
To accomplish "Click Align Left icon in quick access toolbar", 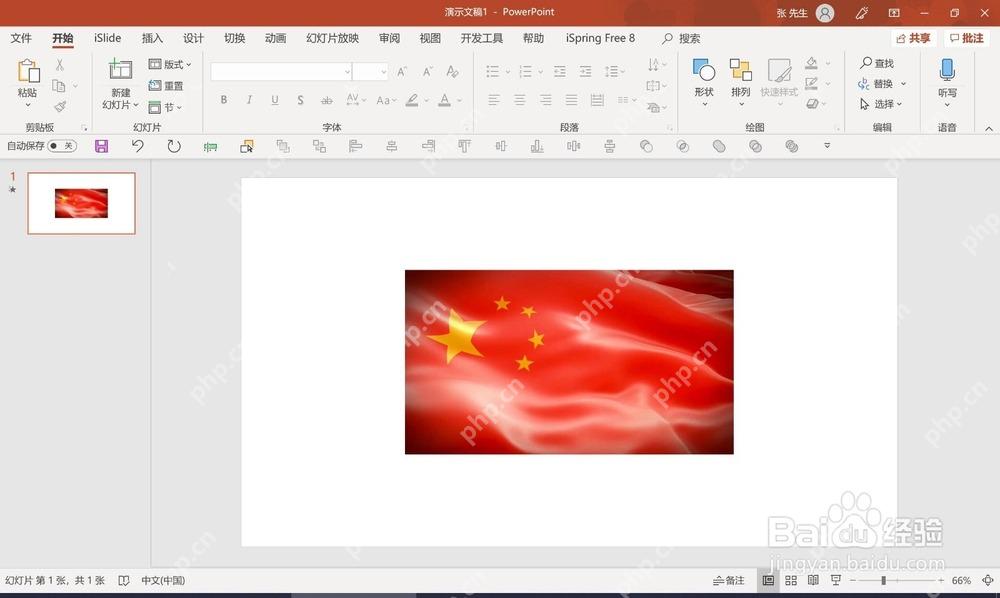I will (355, 147).
